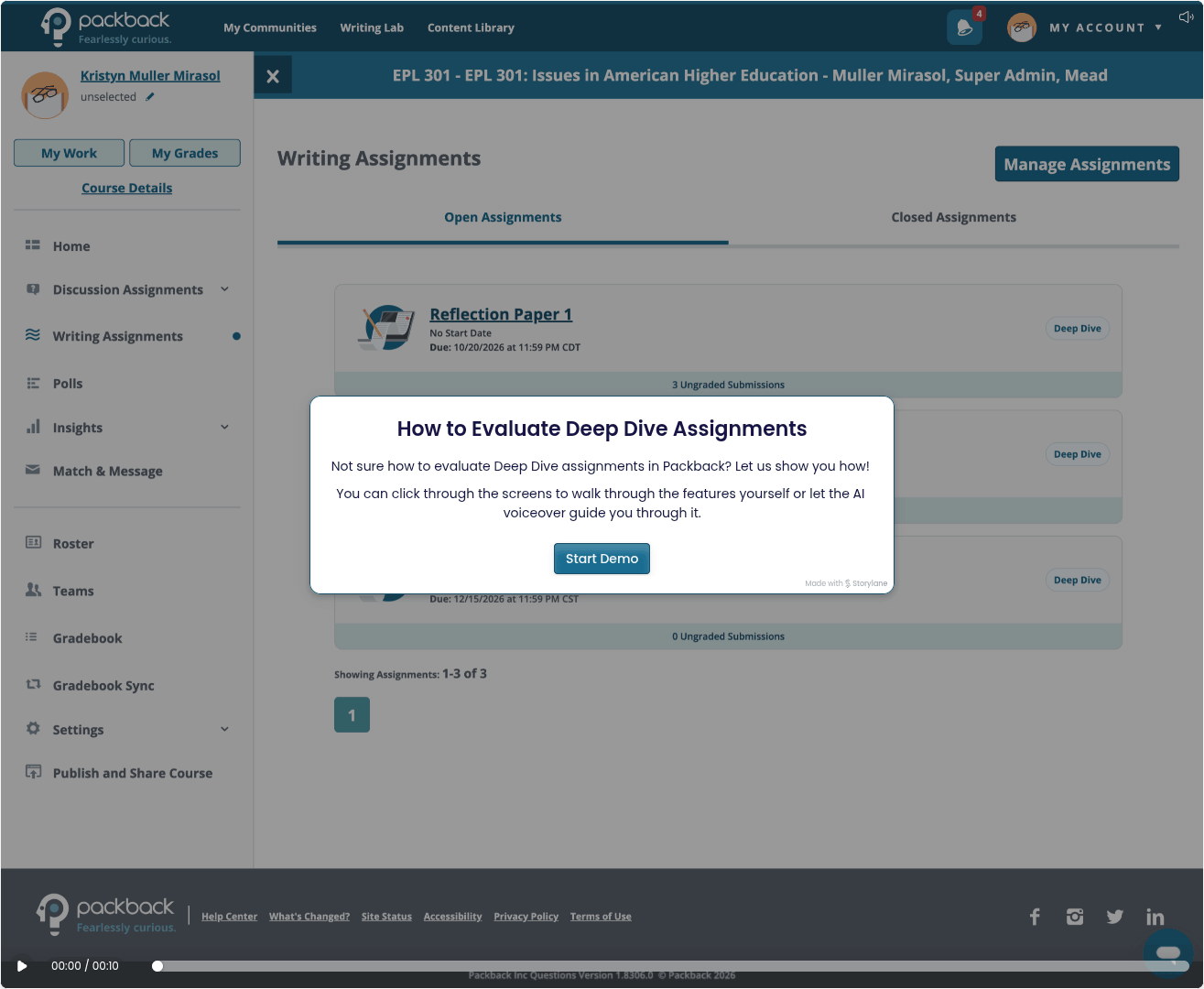The width and height of the screenshot is (1204, 989).
Task: Click the Packback logo in the header
Action: point(106,27)
